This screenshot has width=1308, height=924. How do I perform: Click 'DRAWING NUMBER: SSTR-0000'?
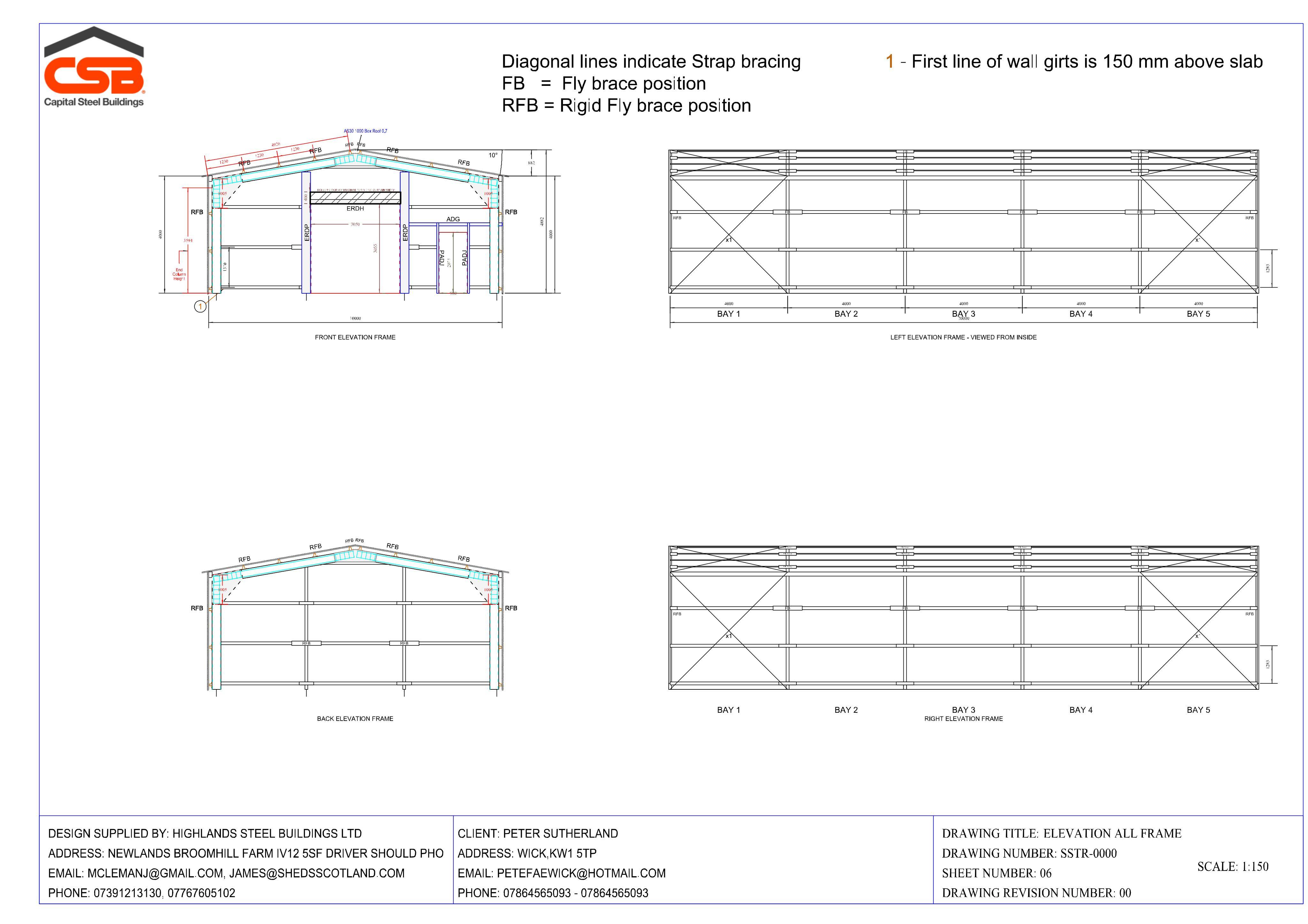tap(1029, 854)
